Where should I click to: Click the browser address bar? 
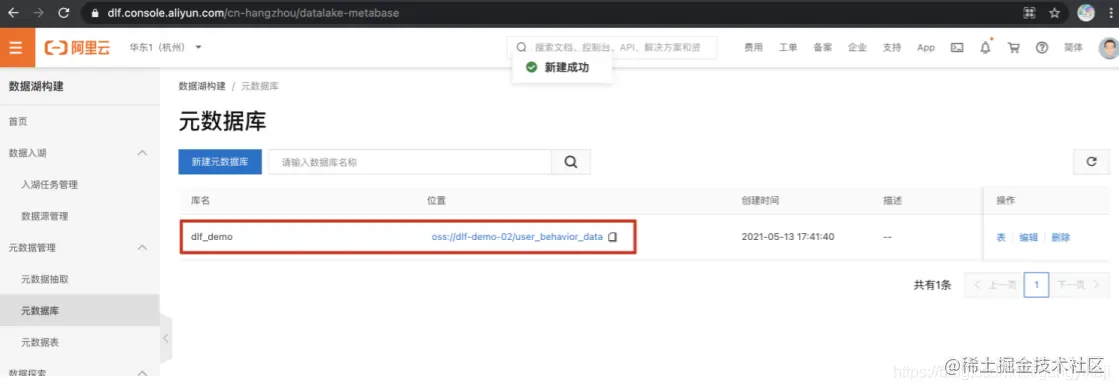click(x=557, y=13)
